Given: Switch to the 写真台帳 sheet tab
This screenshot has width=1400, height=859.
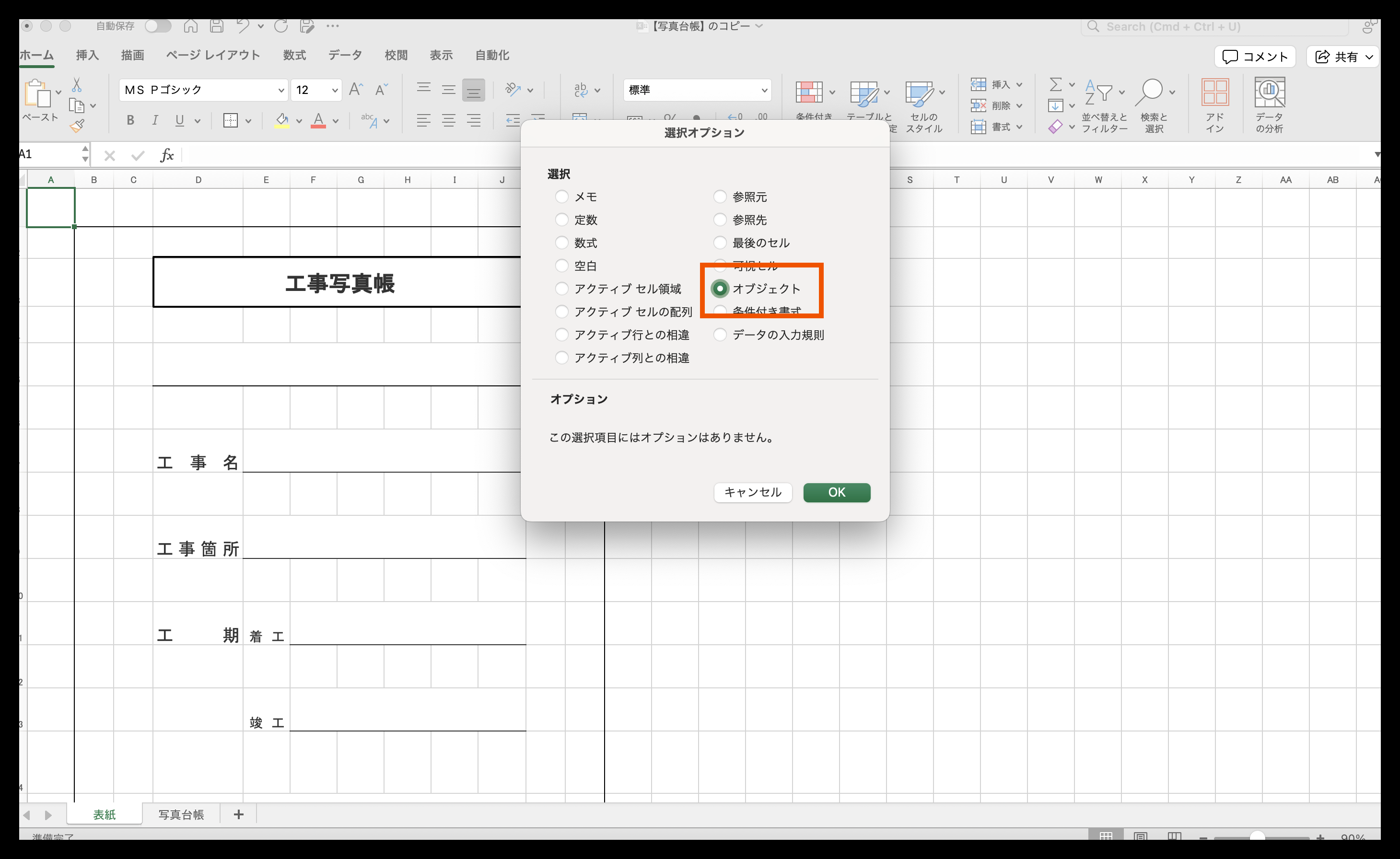Looking at the screenshot, I should point(181,814).
